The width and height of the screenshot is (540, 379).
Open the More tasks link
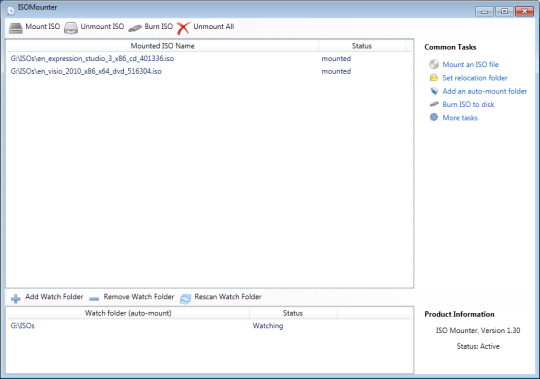coord(460,118)
